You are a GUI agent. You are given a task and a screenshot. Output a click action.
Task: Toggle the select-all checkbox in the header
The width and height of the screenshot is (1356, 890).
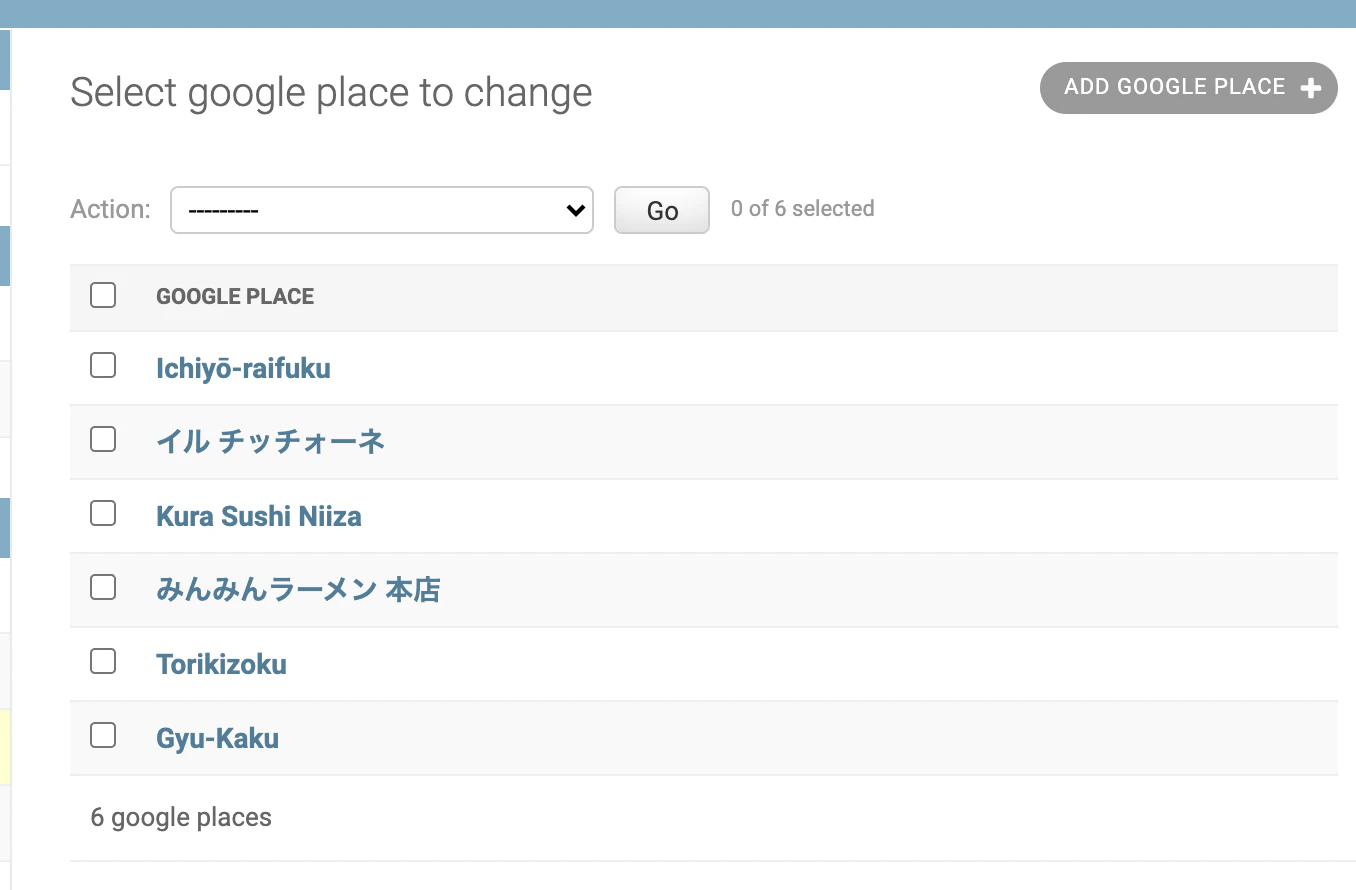103,295
